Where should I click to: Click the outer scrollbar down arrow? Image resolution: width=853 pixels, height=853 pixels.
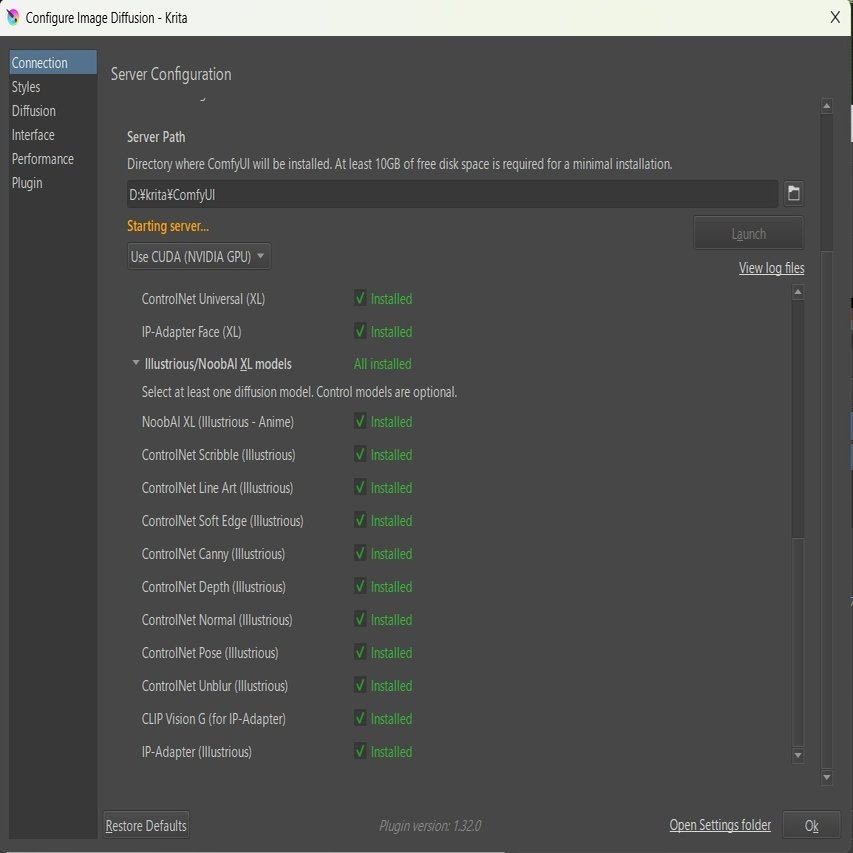tap(826, 777)
